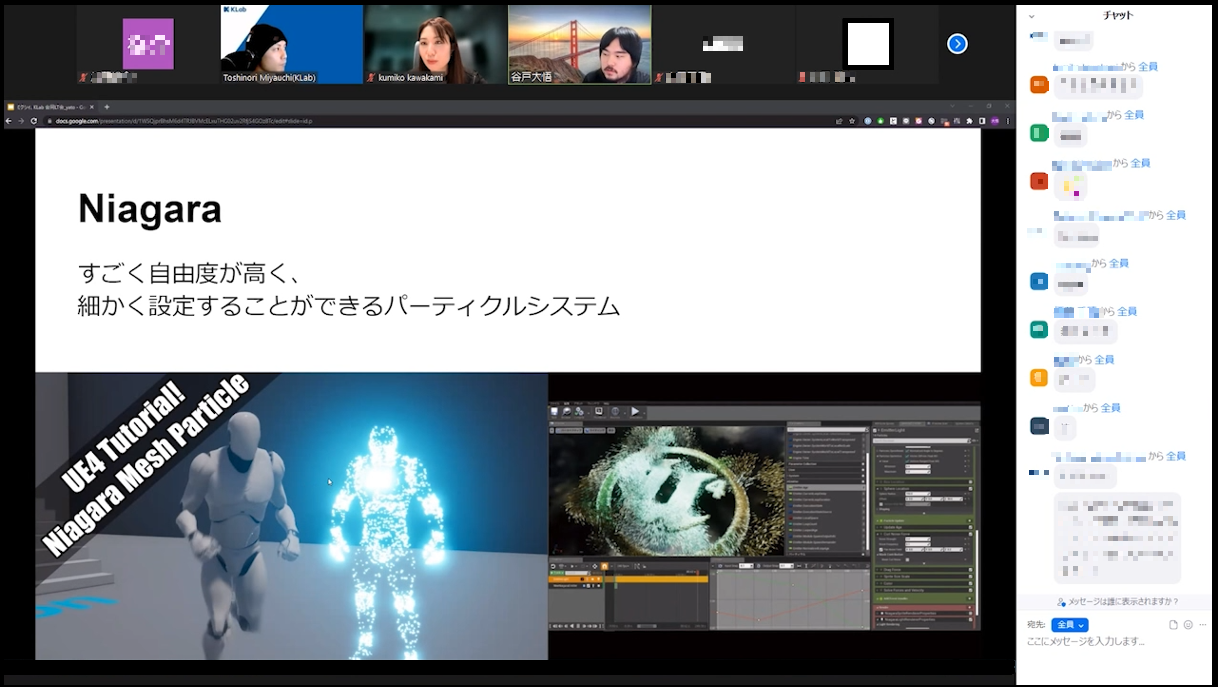The width and height of the screenshot is (1218, 687).
Task: Open the browser extensions puzzle icon
Action: coord(968,121)
